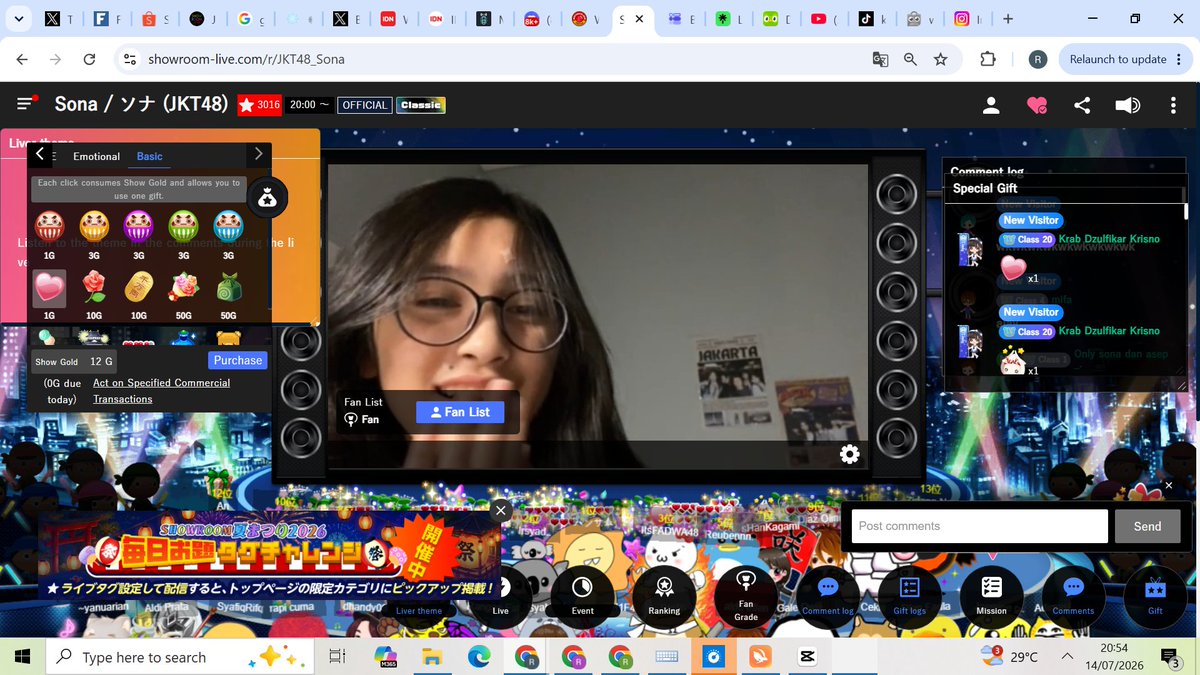Open the Live round button
Viewport: 1200px width, 675px height.
pyautogui.click(x=500, y=597)
